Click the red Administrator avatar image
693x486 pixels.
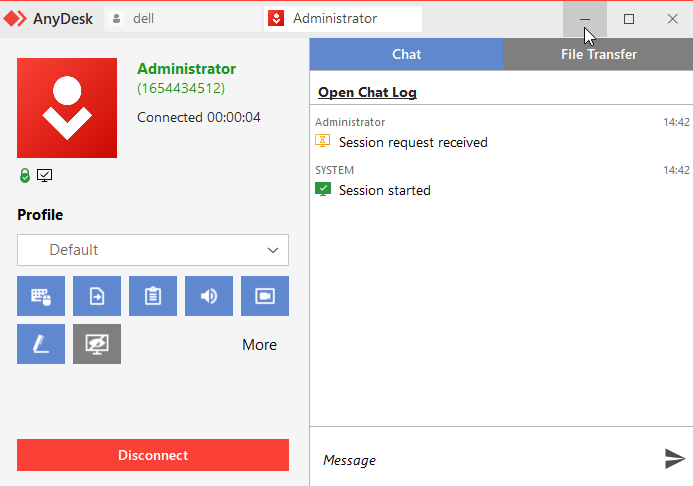point(67,108)
